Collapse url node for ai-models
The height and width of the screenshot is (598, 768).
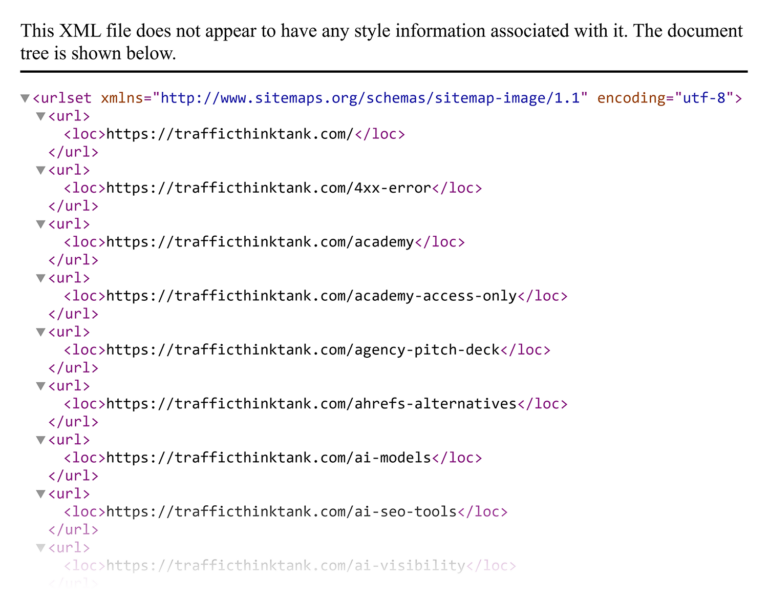pos(41,440)
